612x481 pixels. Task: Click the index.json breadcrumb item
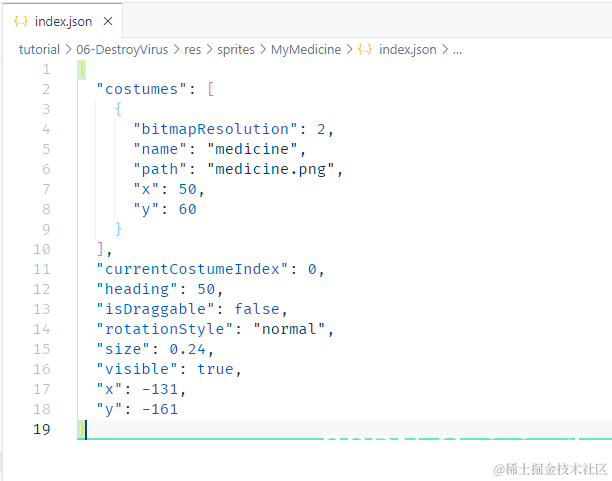click(407, 50)
